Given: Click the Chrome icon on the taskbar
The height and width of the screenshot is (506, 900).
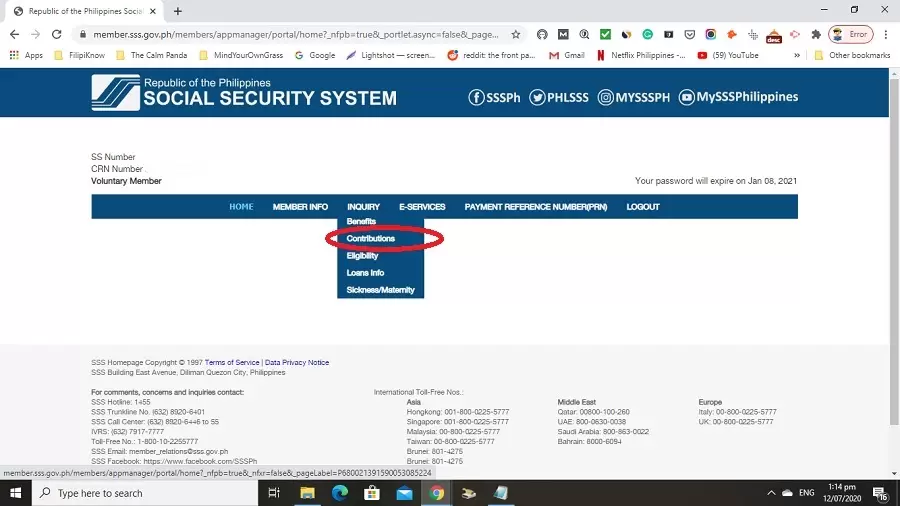Looking at the screenshot, I should click(x=436, y=493).
